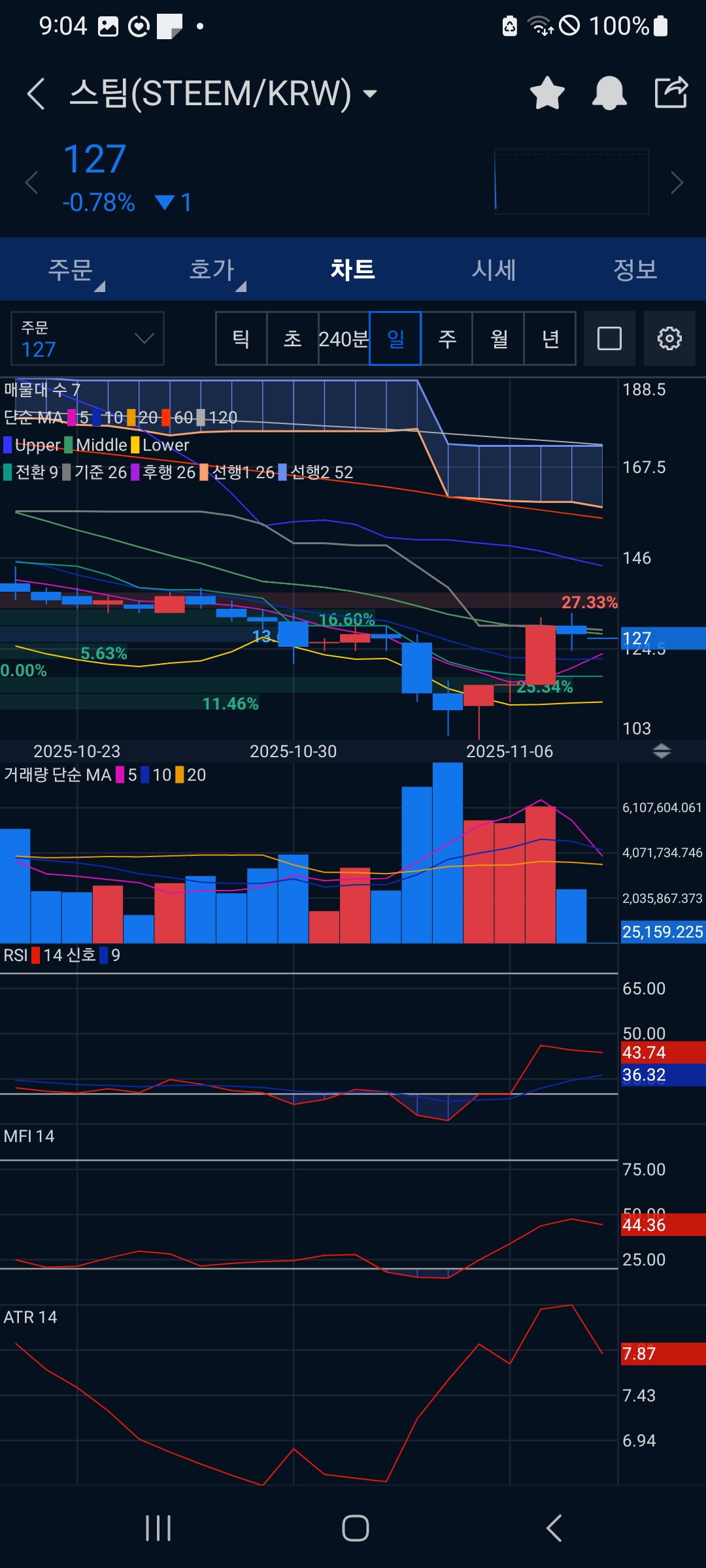Tap the 2025-10-30 date axis label
This screenshot has width=706, height=1568.
click(293, 751)
